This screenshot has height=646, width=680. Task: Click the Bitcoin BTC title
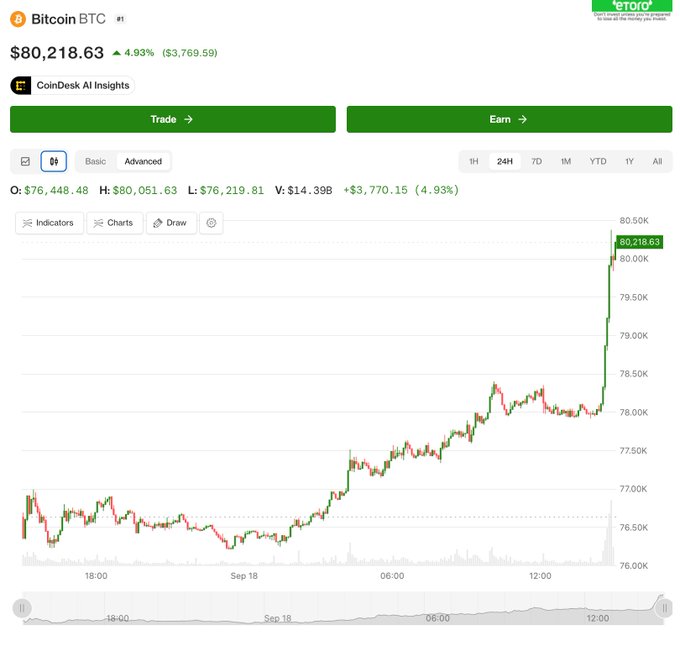69,19
